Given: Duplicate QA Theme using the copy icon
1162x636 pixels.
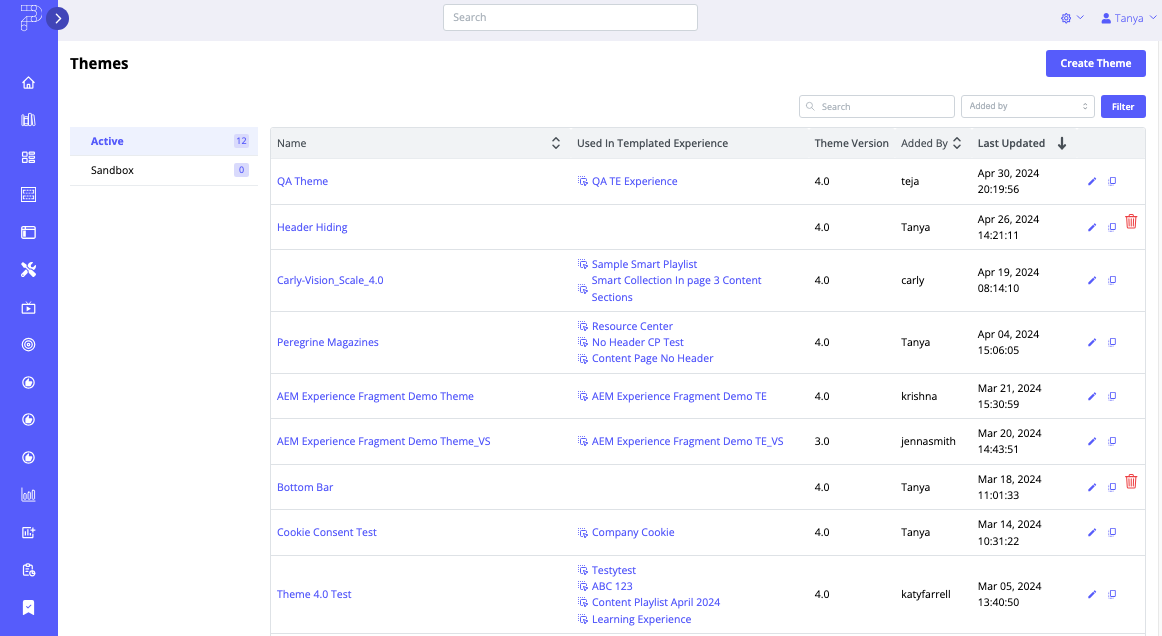Looking at the screenshot, I should pos(1112,181).
